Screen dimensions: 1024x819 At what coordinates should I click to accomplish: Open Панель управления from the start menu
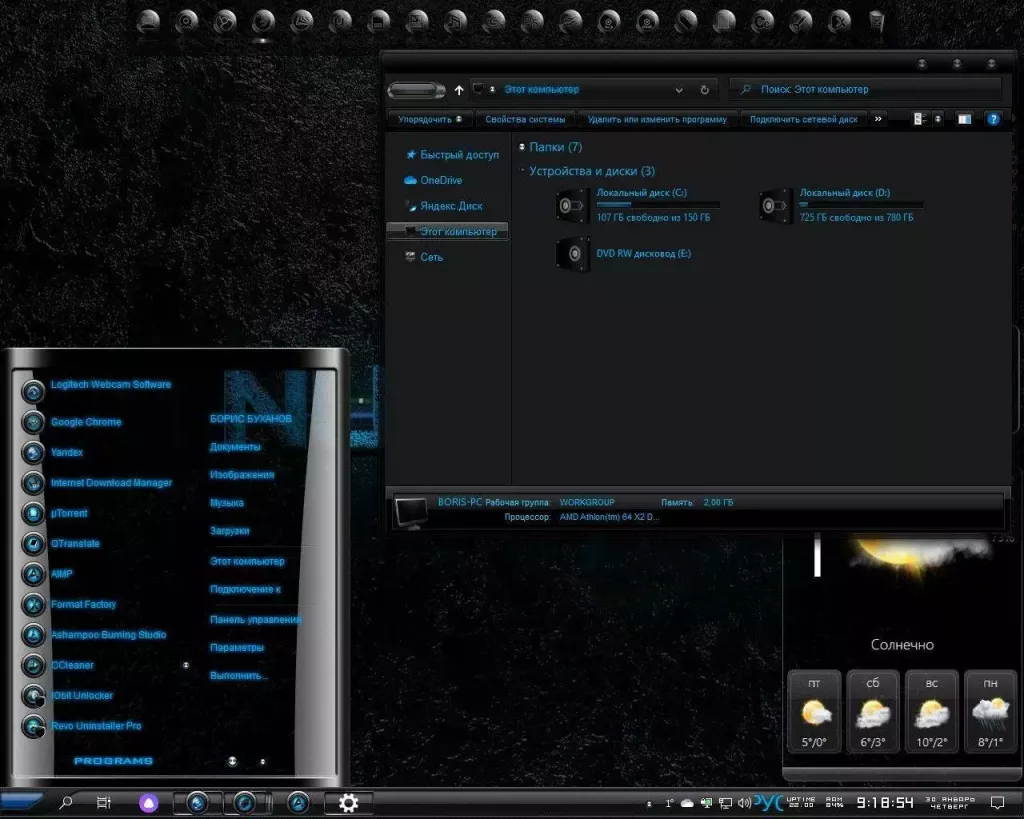tap(257, 618)
